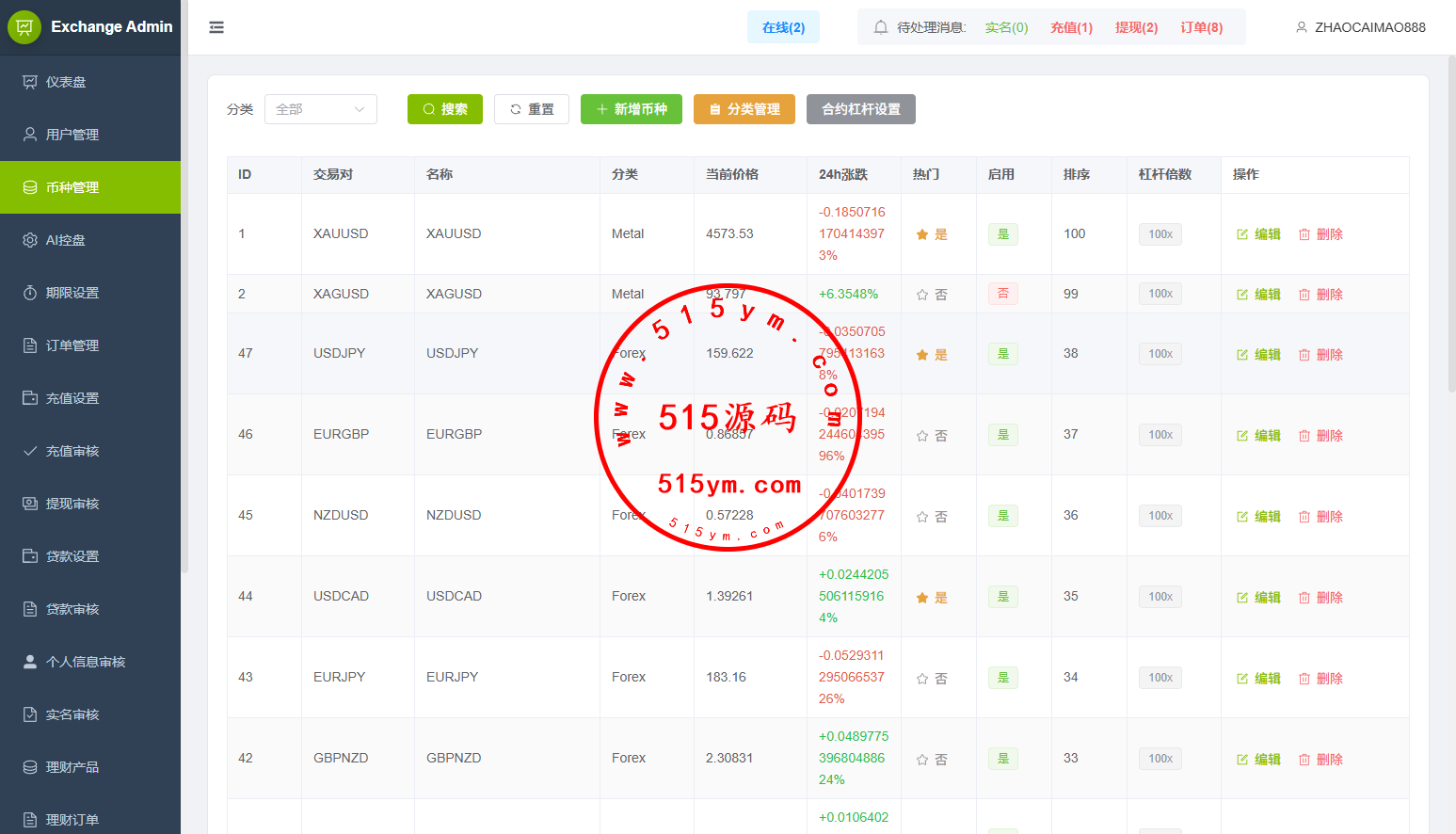This screenshot has width=1456, height=834.
Task: Click the edit icon for XAUUSD row
Action: (1242, 234)
